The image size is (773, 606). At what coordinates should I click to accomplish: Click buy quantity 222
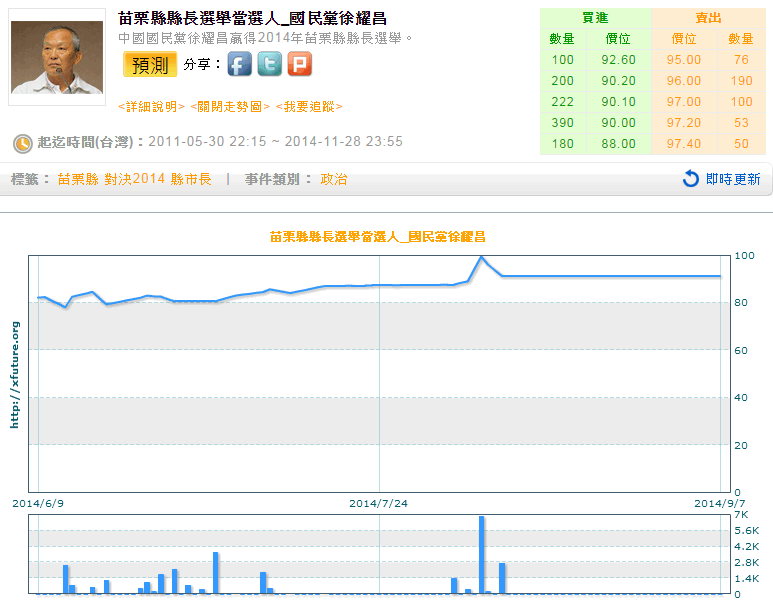click(562, 102)
